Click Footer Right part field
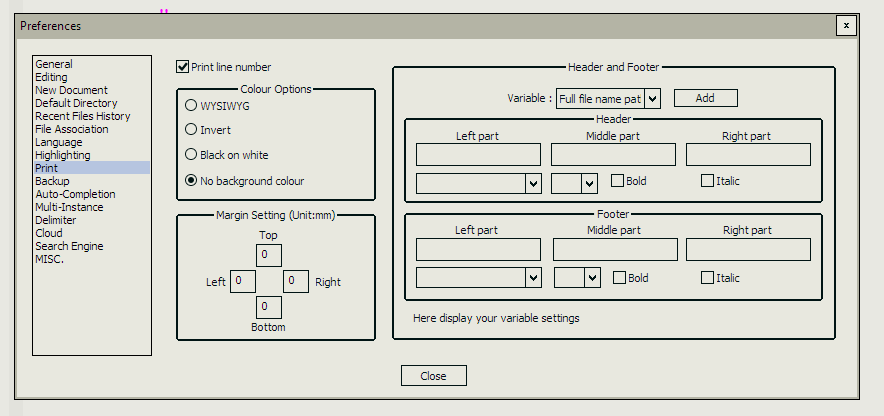 748,249
